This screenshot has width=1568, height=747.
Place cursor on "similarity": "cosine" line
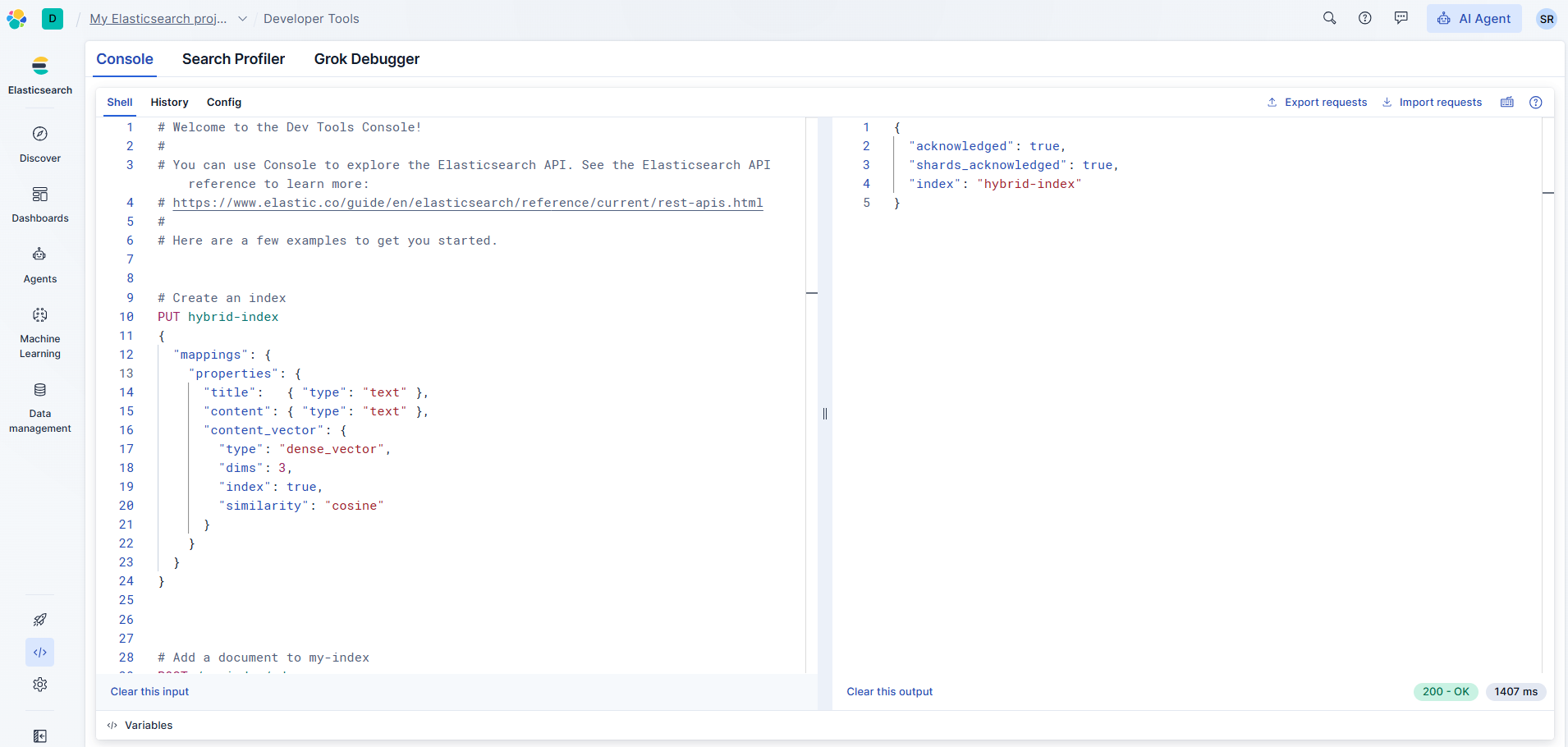pyautogui.click(x=301, y=506)
